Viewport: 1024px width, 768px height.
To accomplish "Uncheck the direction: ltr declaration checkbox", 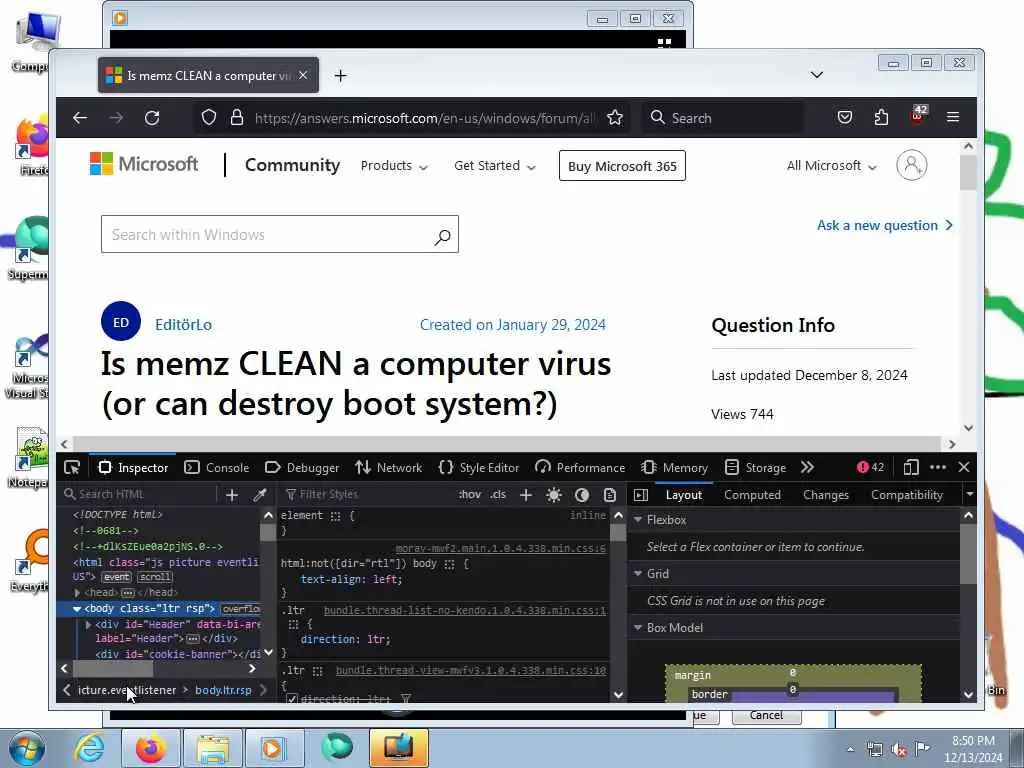I will 292,699.
